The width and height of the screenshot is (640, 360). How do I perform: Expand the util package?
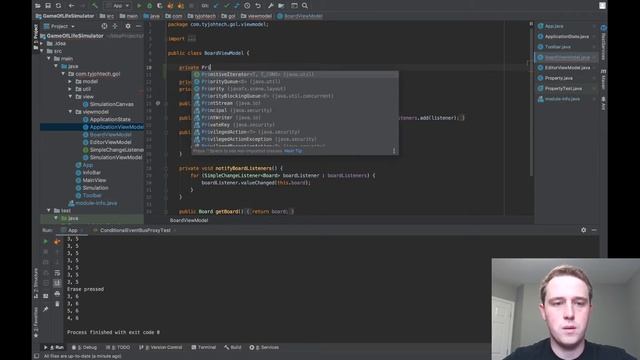point(70,89)
